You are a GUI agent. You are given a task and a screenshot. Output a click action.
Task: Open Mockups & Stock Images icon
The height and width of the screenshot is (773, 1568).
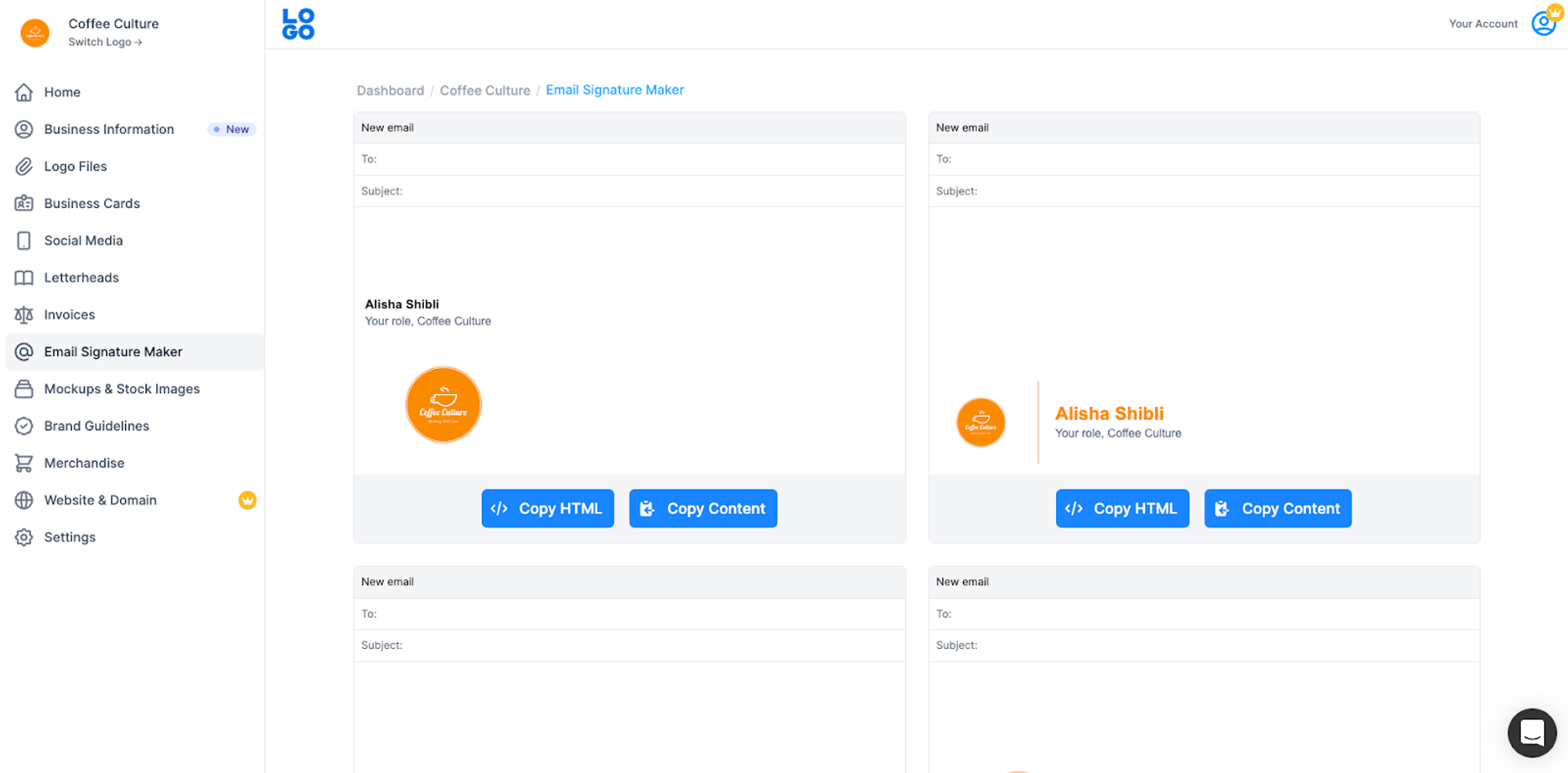pos(24,389)
